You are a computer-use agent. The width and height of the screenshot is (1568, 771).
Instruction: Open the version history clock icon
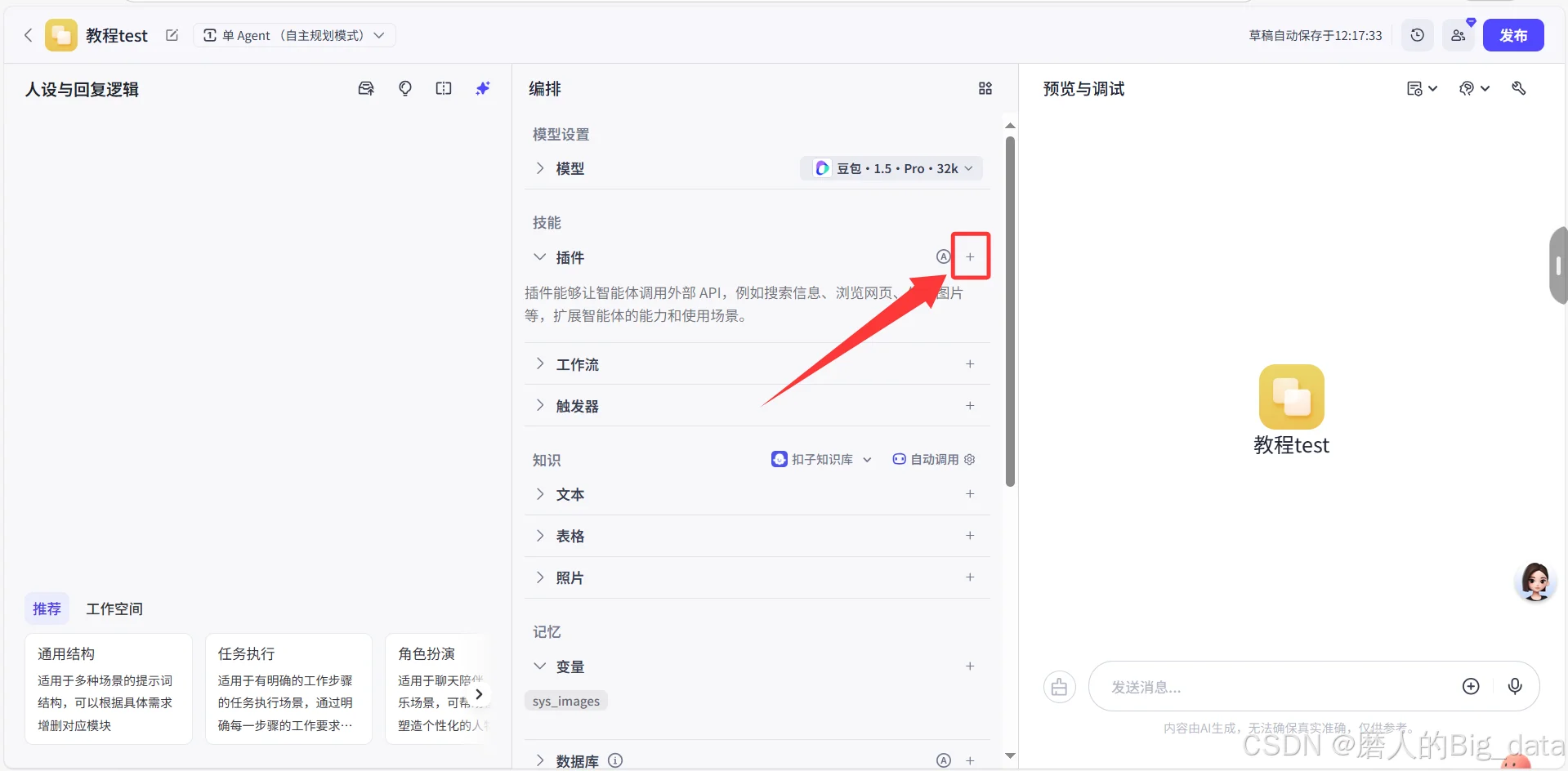(x=1418, y=35)
